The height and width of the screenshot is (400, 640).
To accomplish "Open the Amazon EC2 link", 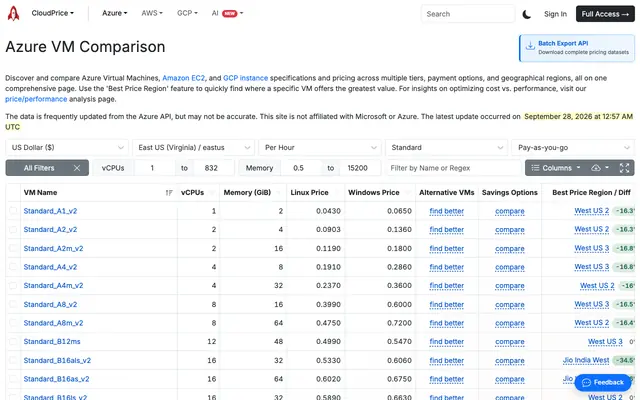I will click(184, 78).
